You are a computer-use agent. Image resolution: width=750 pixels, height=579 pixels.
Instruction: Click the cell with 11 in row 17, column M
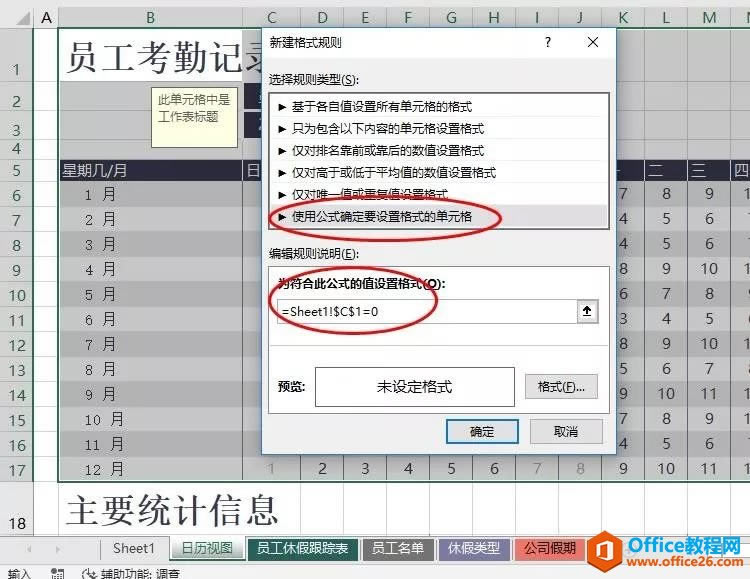[709, 468]
